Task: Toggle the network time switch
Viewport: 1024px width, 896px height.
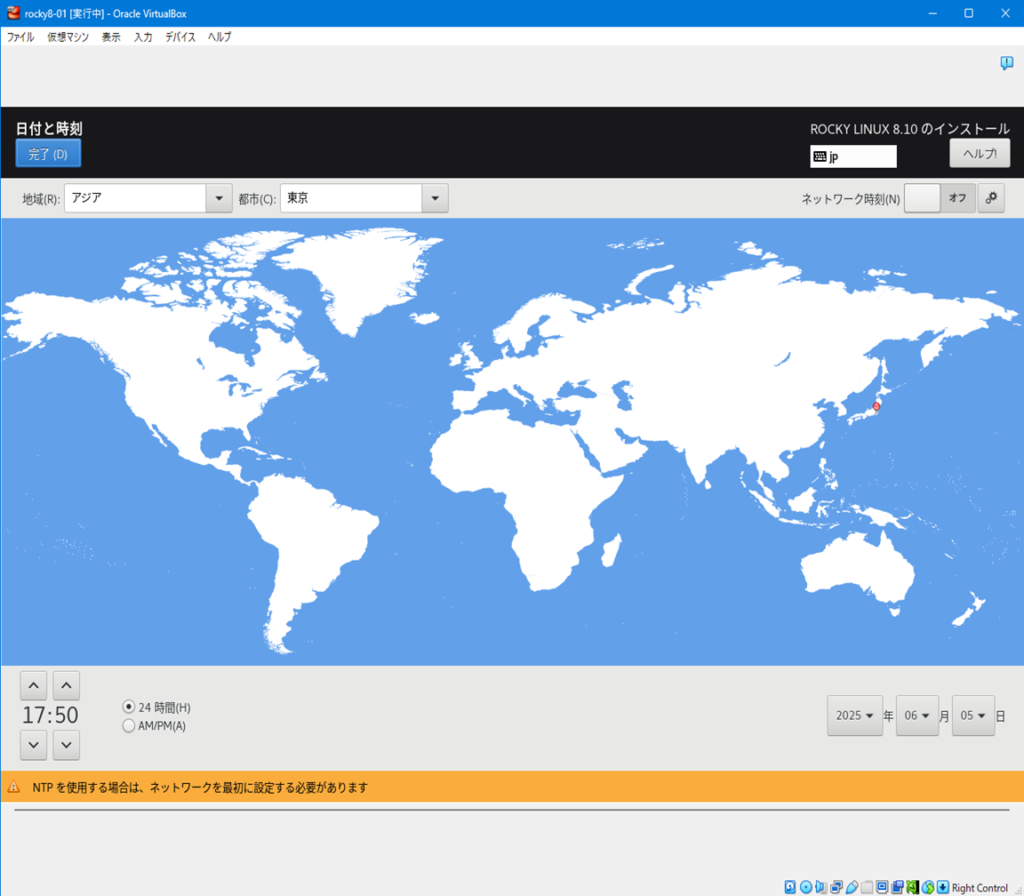Action: [x=940, y=198]
